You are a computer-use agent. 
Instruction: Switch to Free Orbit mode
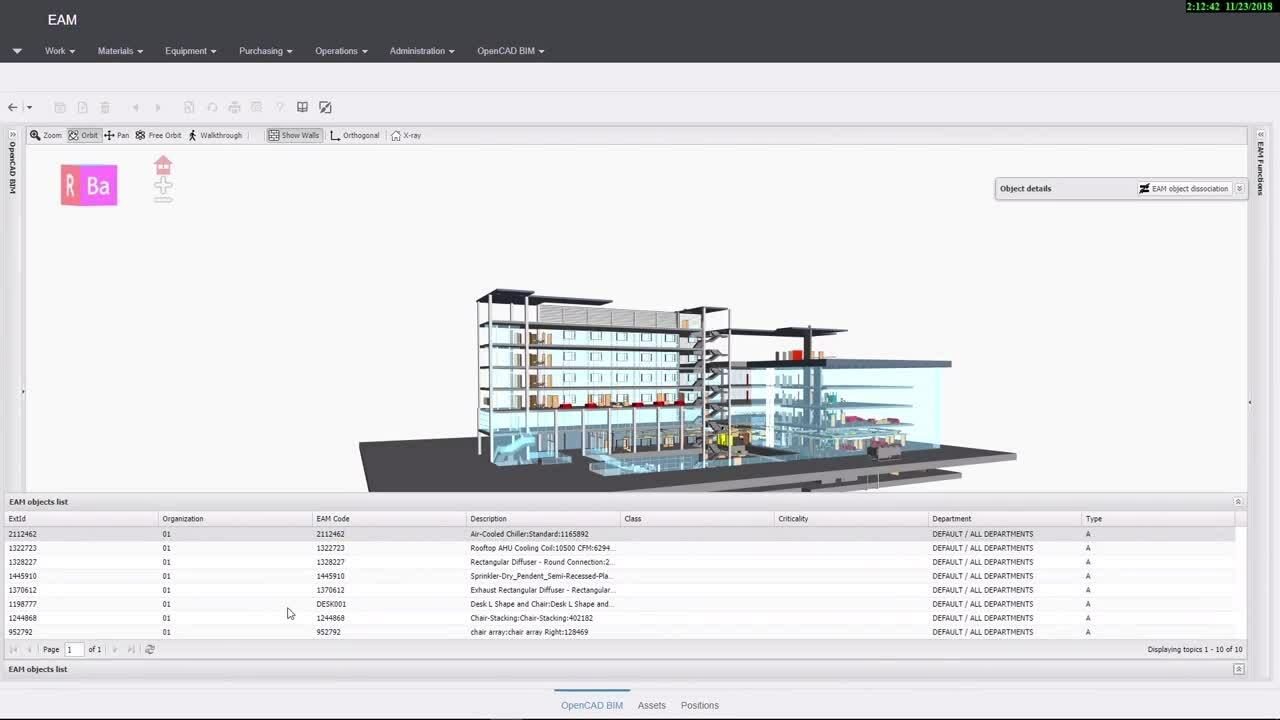click(158, 135)
